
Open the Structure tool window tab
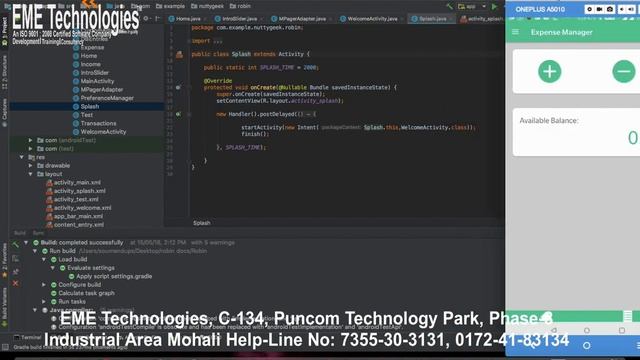pos(4,72)
